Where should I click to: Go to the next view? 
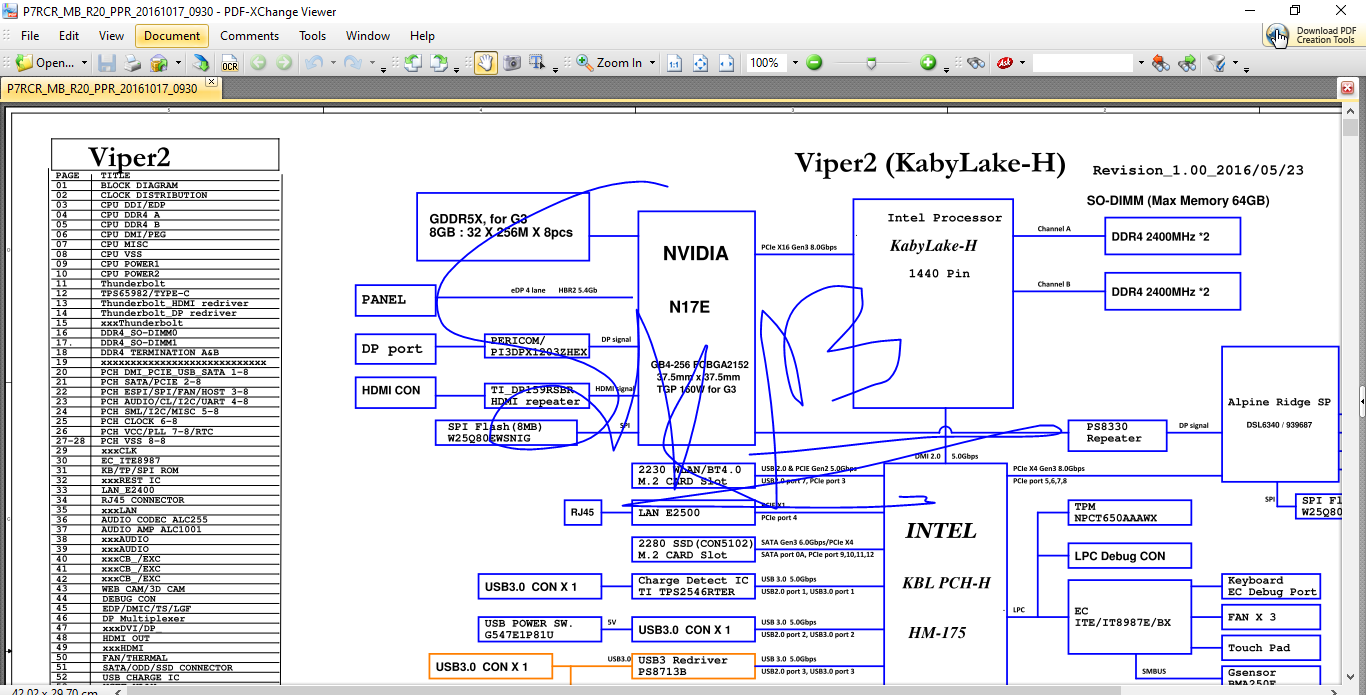pos(284,63)
